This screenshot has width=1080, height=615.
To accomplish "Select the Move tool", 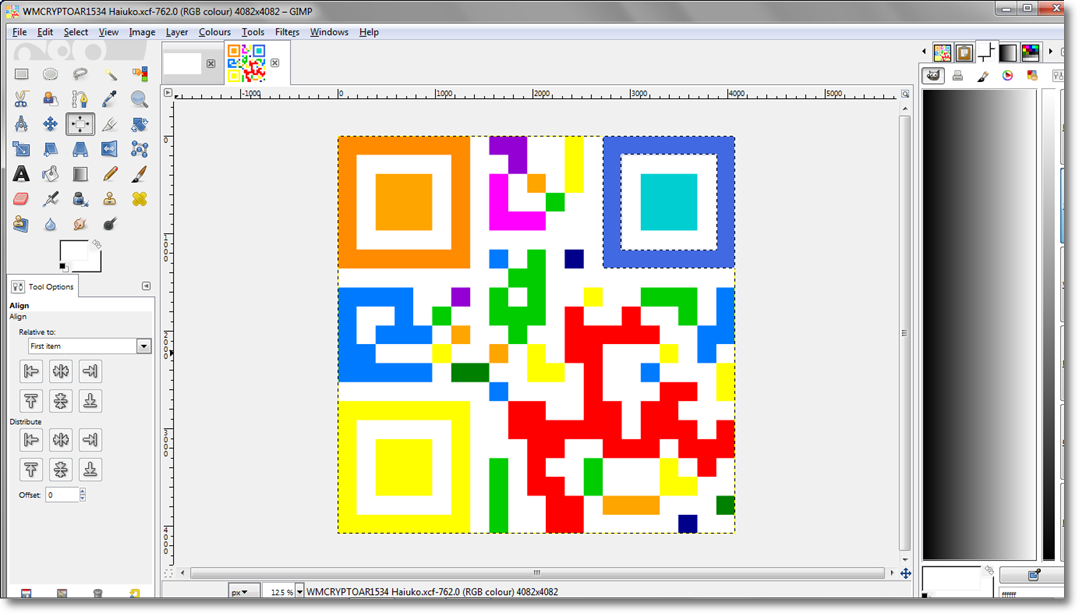I will point(50,124).
